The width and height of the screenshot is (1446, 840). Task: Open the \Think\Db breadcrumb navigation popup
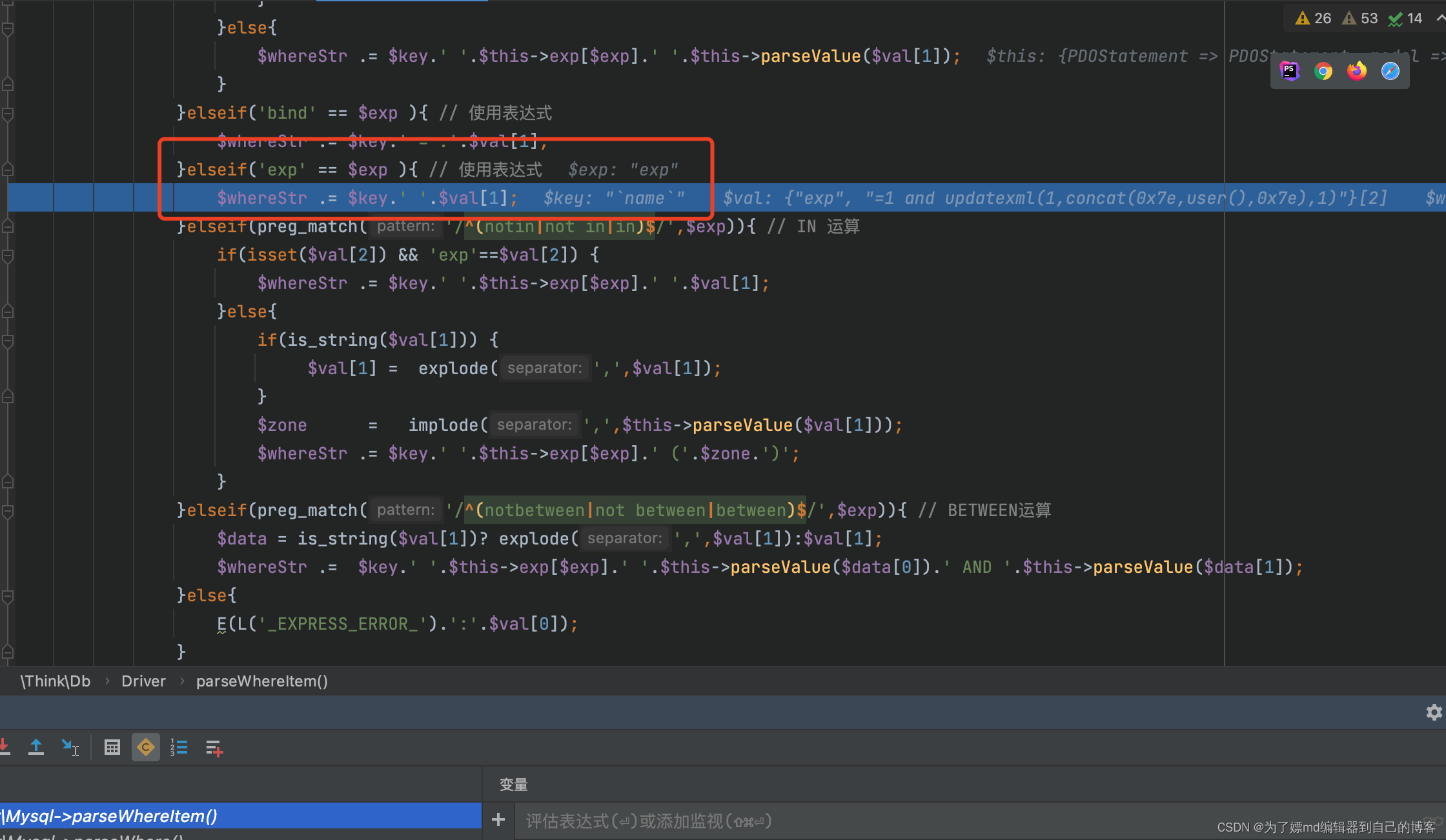coord(55,681)
